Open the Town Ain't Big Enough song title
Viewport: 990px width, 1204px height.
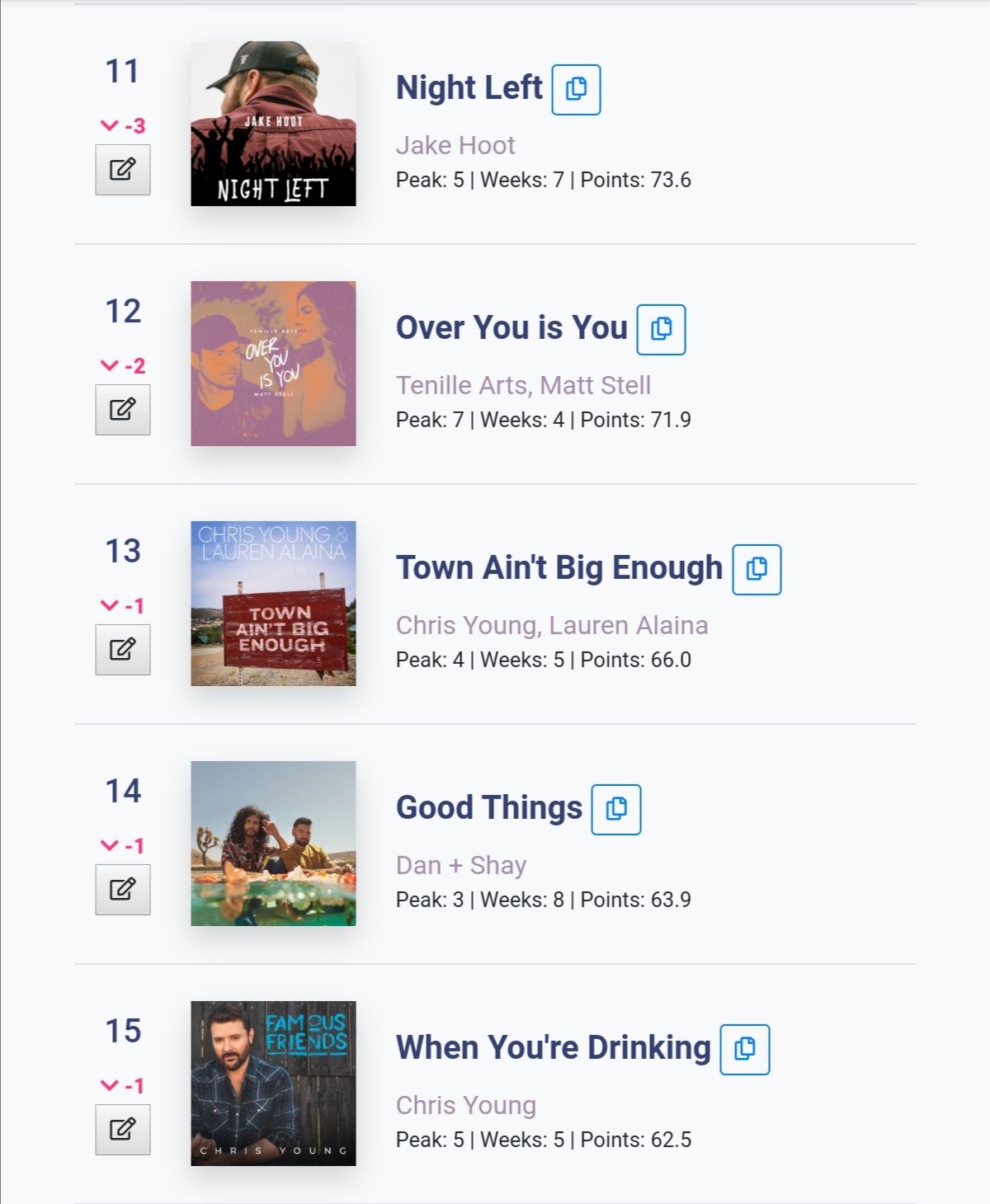(559, 568)
